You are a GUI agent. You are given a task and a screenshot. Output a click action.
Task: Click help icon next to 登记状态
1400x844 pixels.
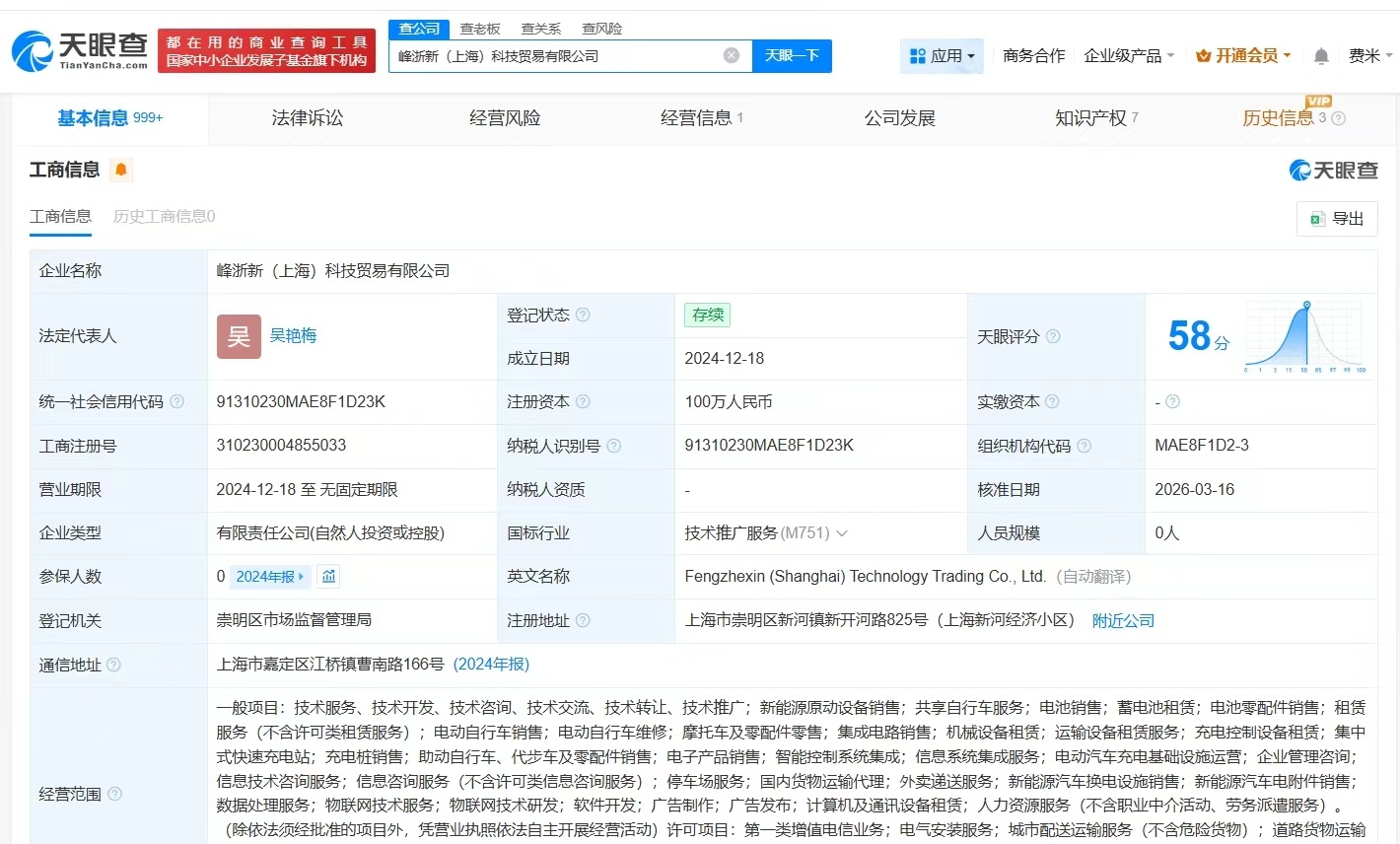tap(583, 316)
